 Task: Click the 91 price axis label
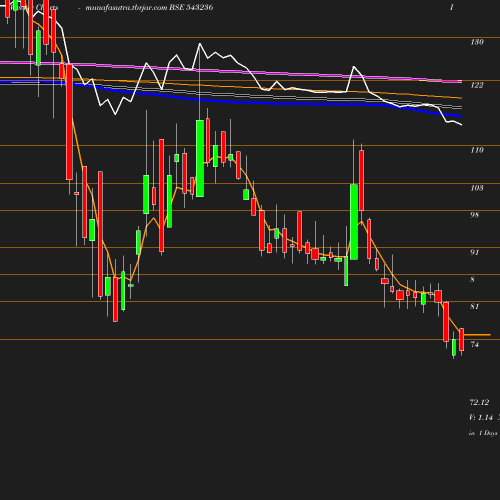475,253
